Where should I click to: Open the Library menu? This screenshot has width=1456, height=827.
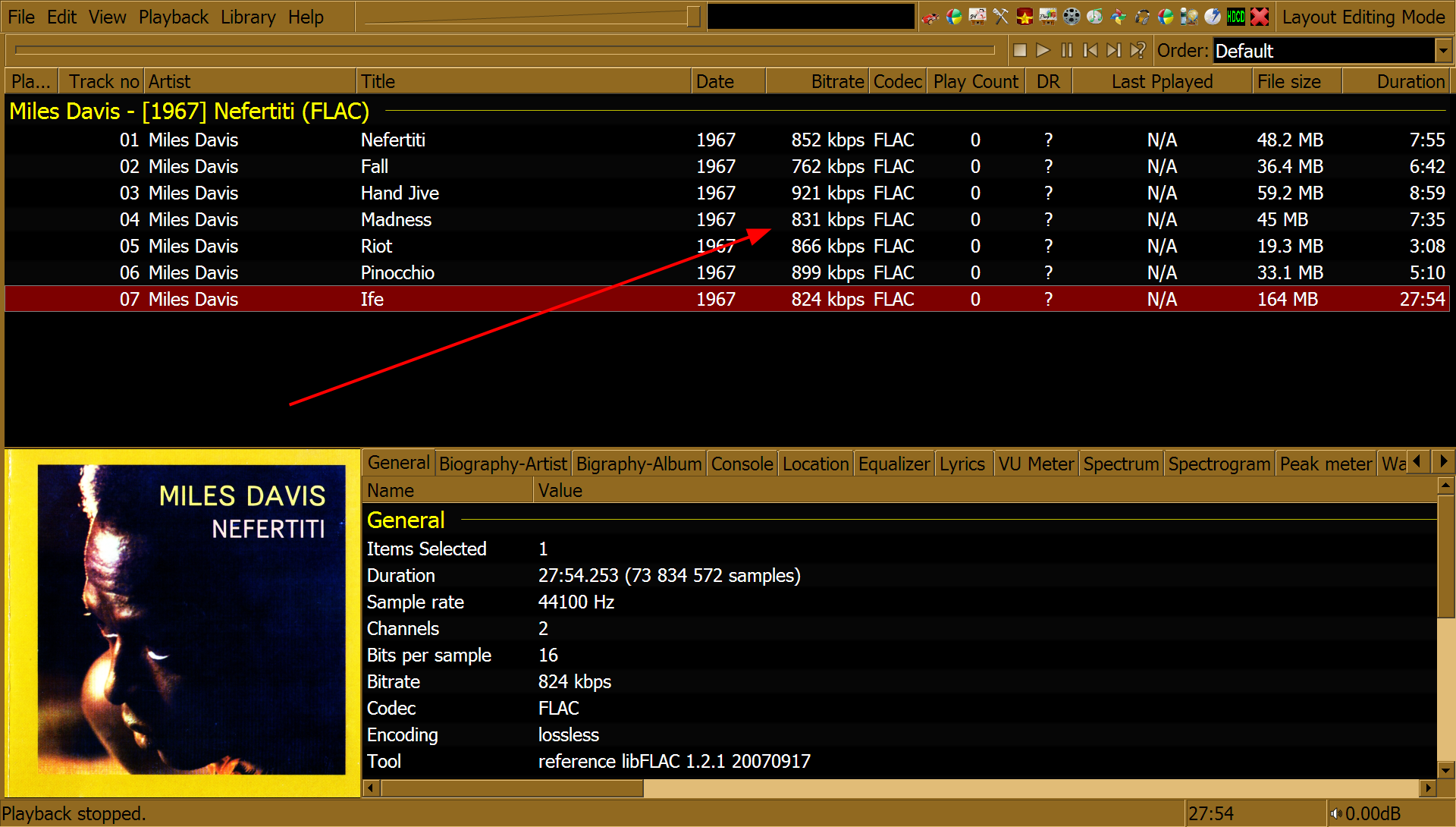click(x=248, y=17)
